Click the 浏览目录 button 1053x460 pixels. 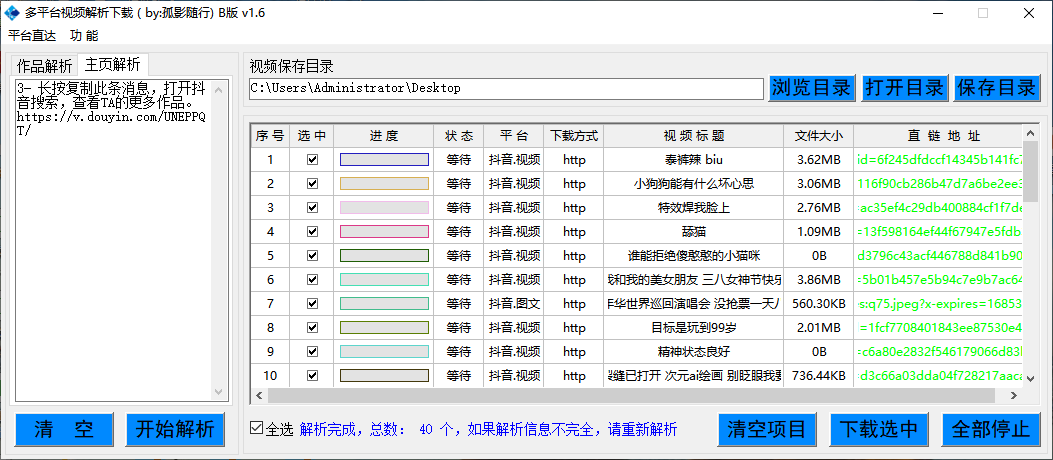click(811, 87)
